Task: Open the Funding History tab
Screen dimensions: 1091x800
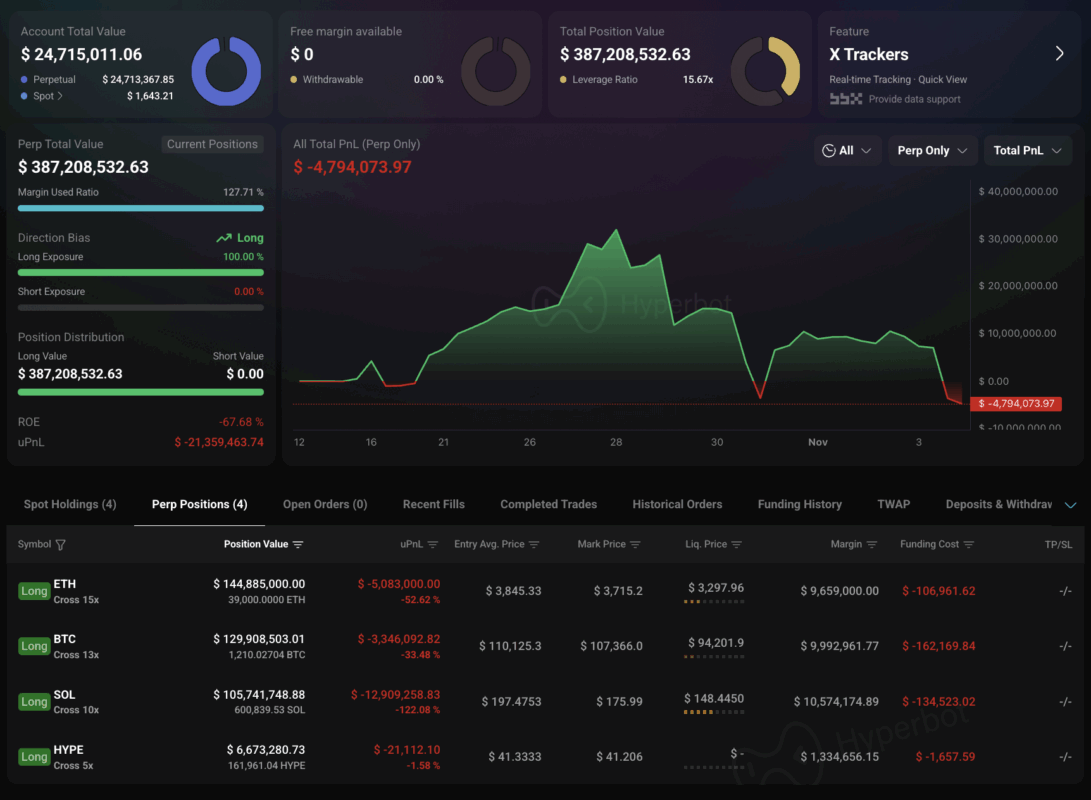Action: [799, 504]
